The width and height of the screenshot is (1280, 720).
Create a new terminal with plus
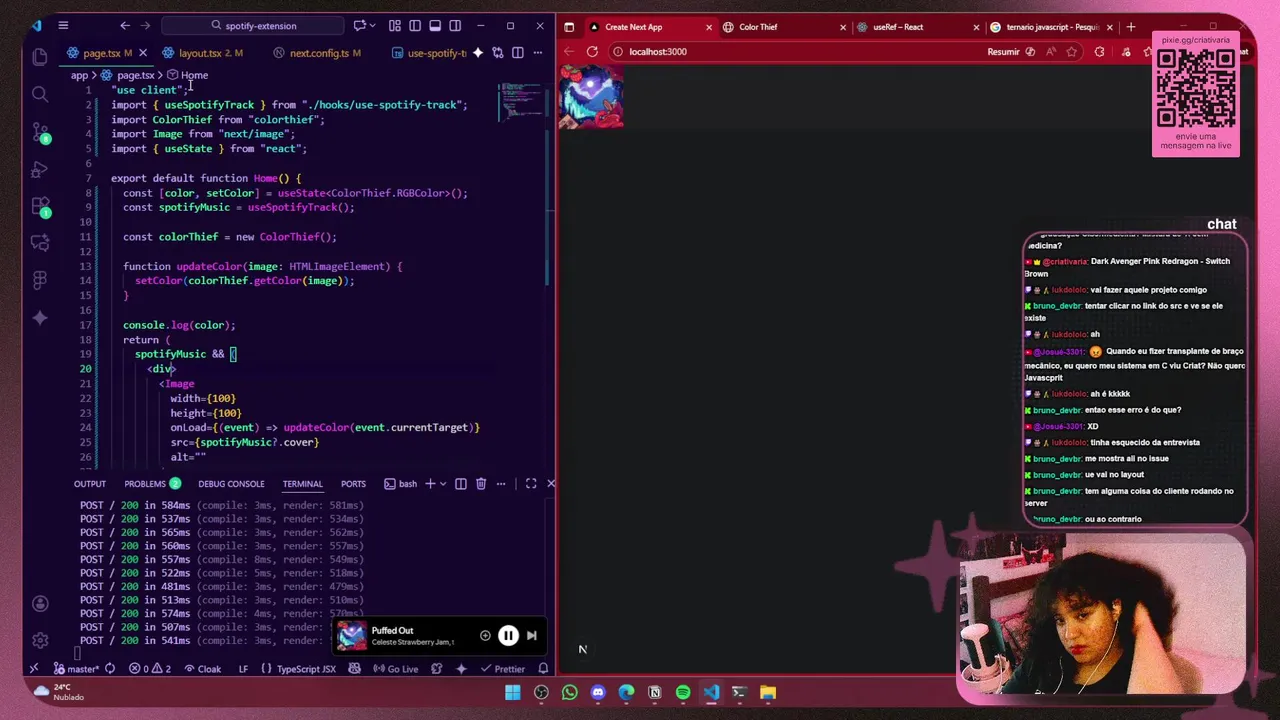[x=430, y=484]
